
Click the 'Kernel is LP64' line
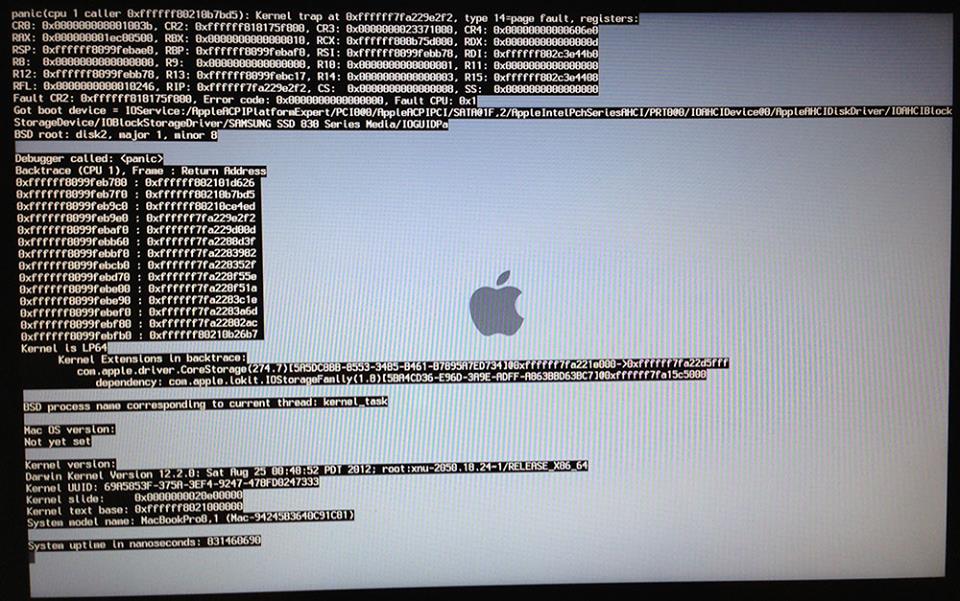64,348
